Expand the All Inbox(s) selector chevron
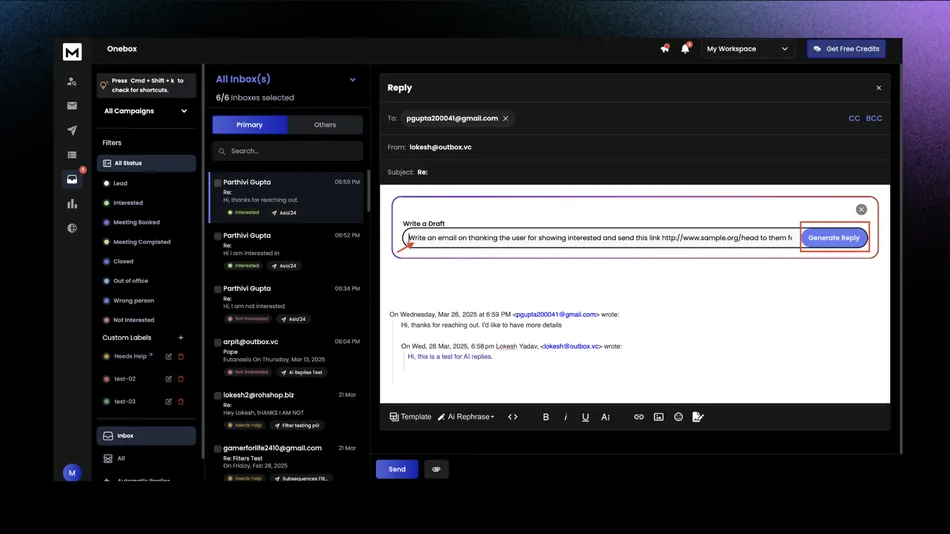The width and height of the screenshot is (950, 534). pos(353,79)
